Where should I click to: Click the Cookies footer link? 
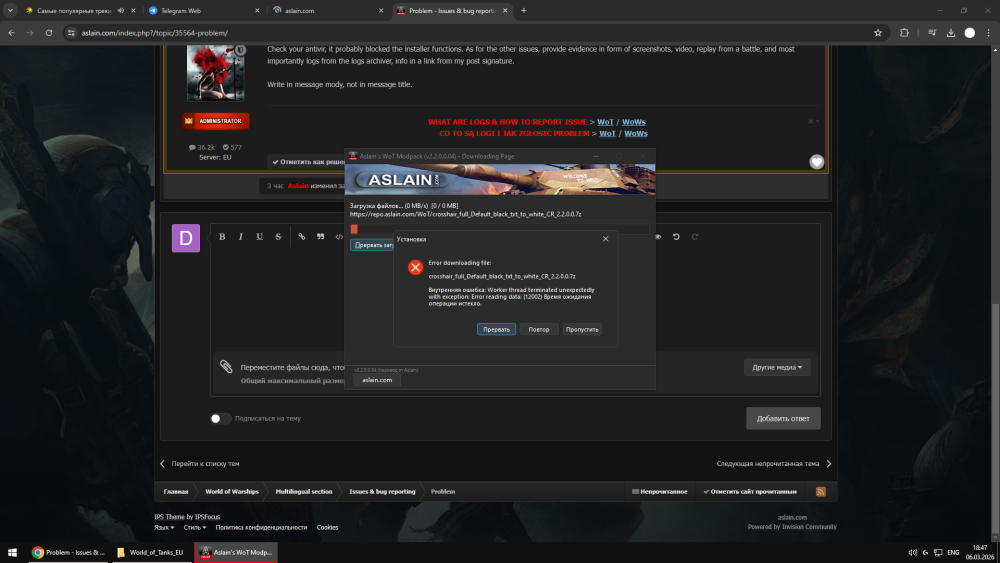[x=327, y=527]
